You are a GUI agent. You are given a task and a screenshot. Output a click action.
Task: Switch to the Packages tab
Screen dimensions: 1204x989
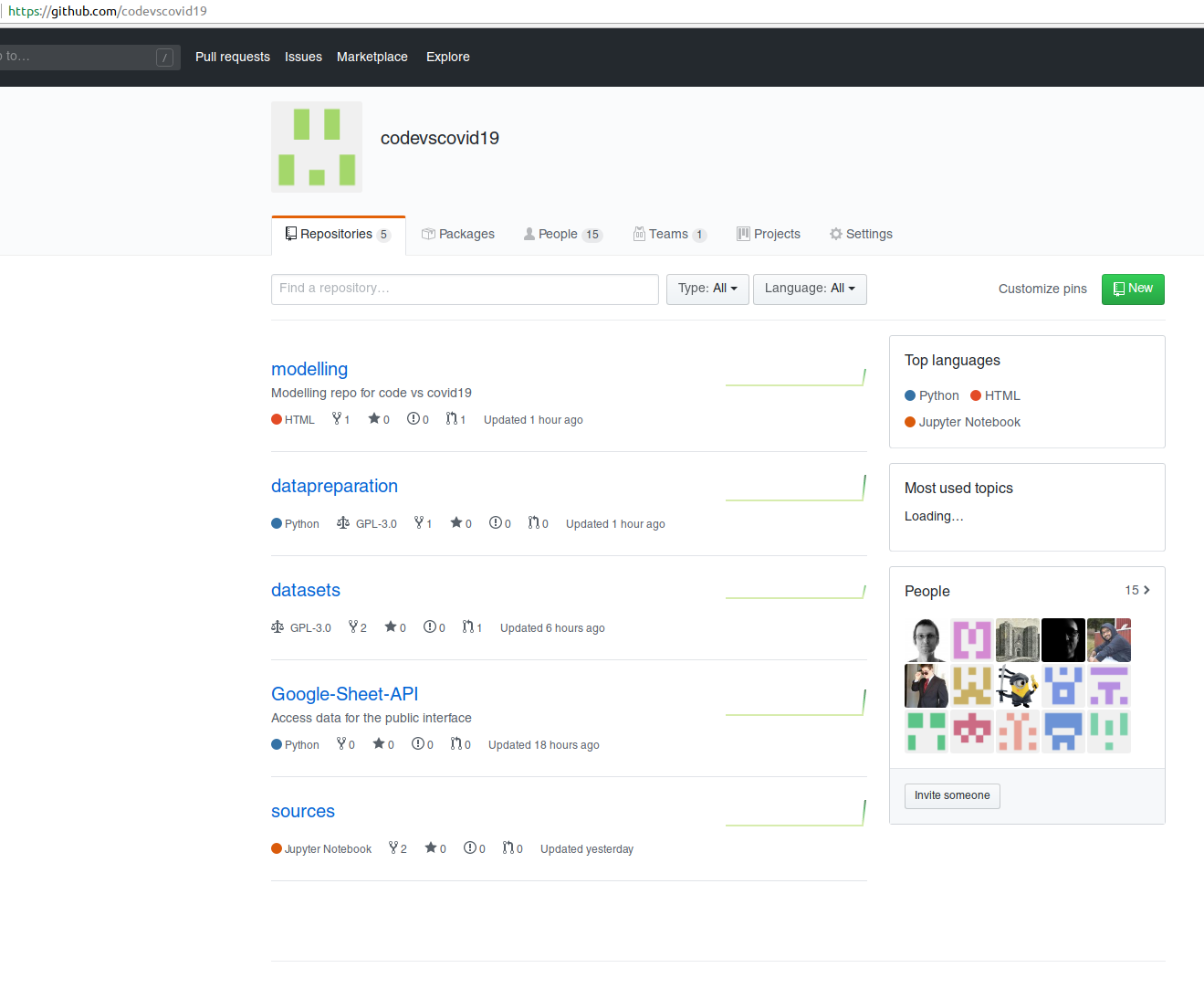coord(458,235)
